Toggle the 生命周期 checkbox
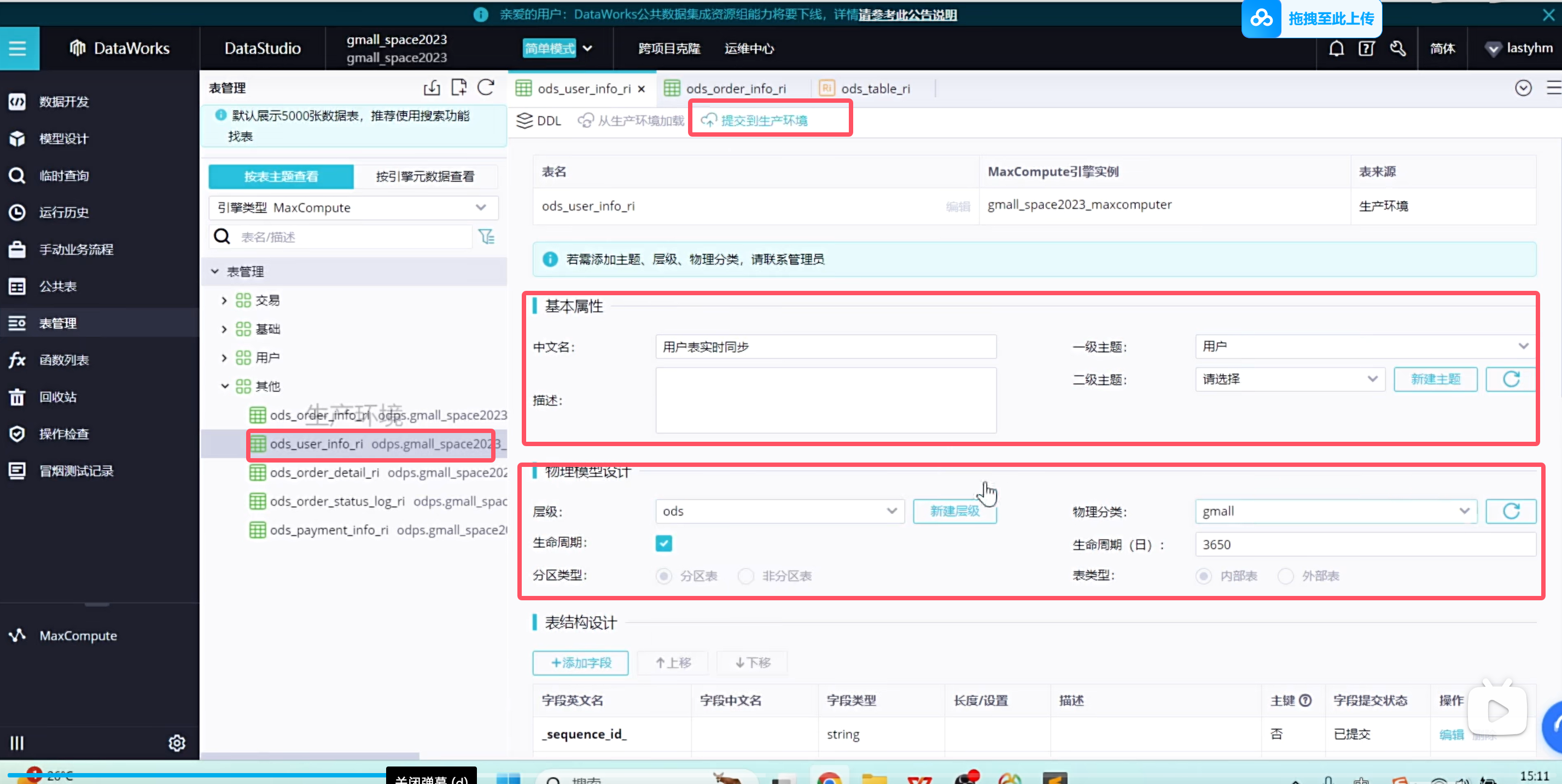The image size is (1562, 784). coord(663,543)
